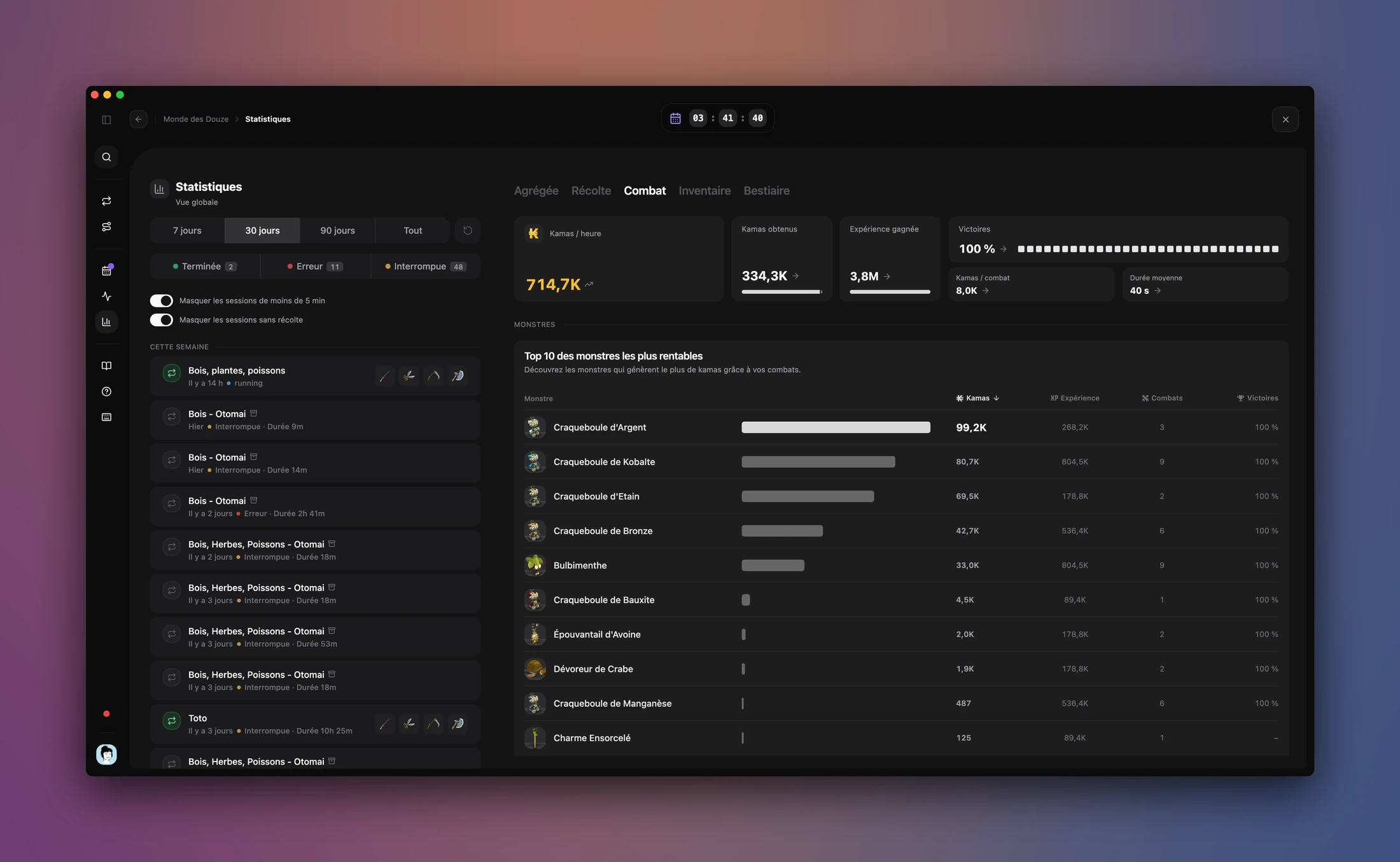The height and width of the screenshot is (862, 1400).
Task: Click the Expérience gagnée progress bar
Action: [x=890, y=292]
